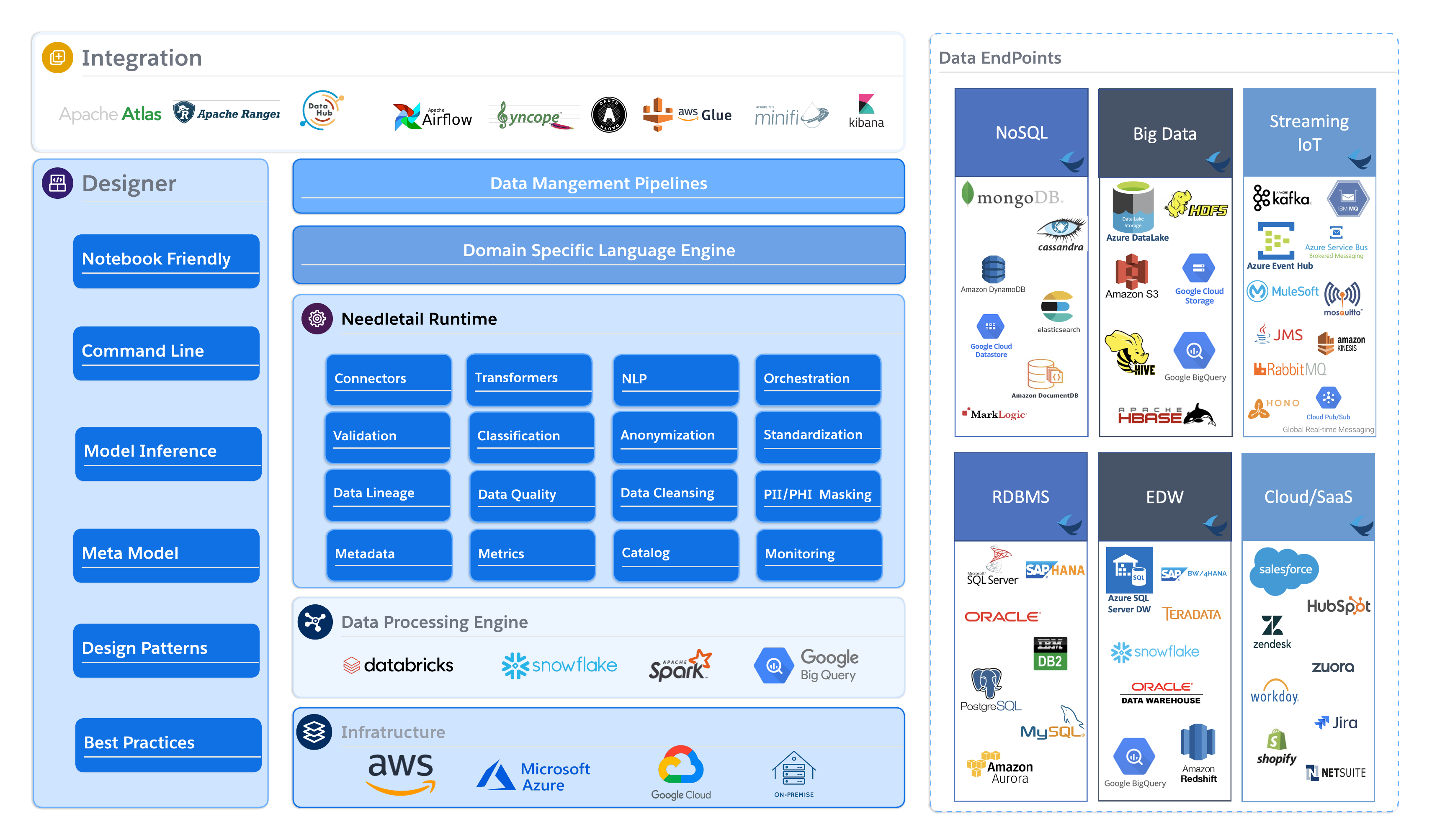Click the Domain Specific Language Engine bar

click(598, 252)
